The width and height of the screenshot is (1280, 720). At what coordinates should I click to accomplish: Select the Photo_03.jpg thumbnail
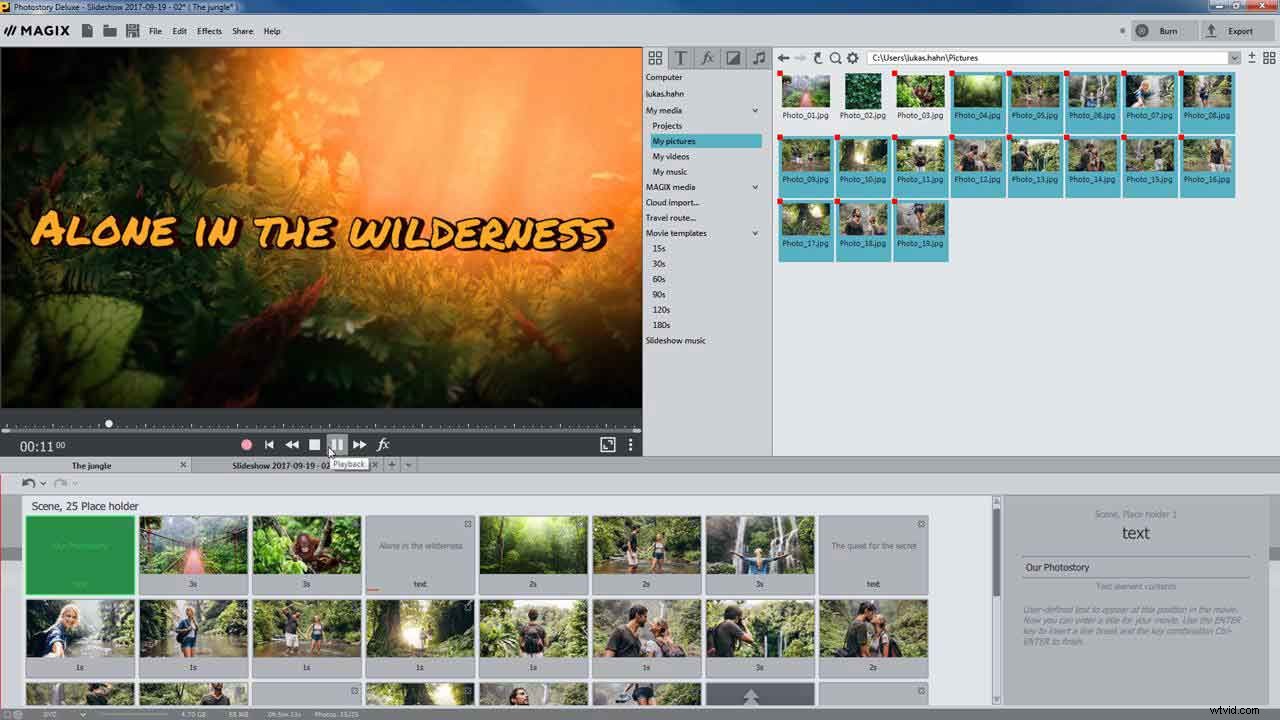(919, 90)
